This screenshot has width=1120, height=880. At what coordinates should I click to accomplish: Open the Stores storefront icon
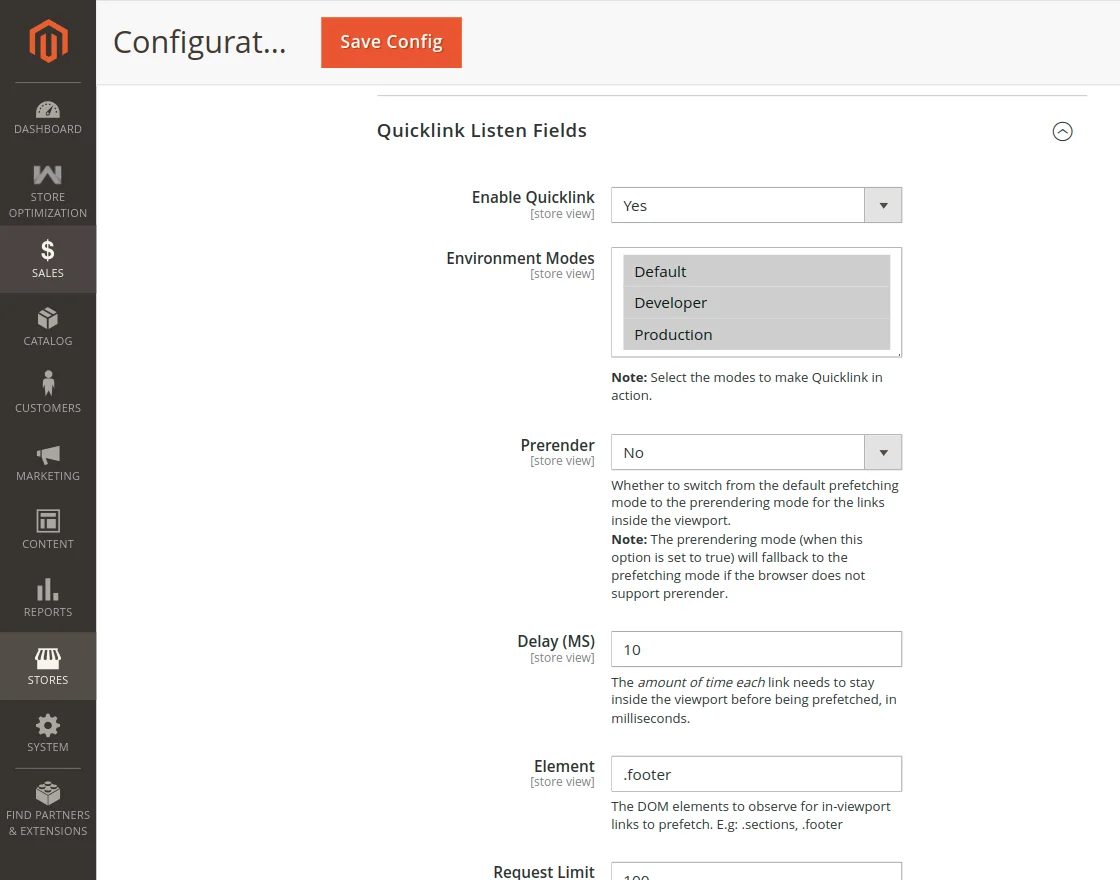click(48, 658)
